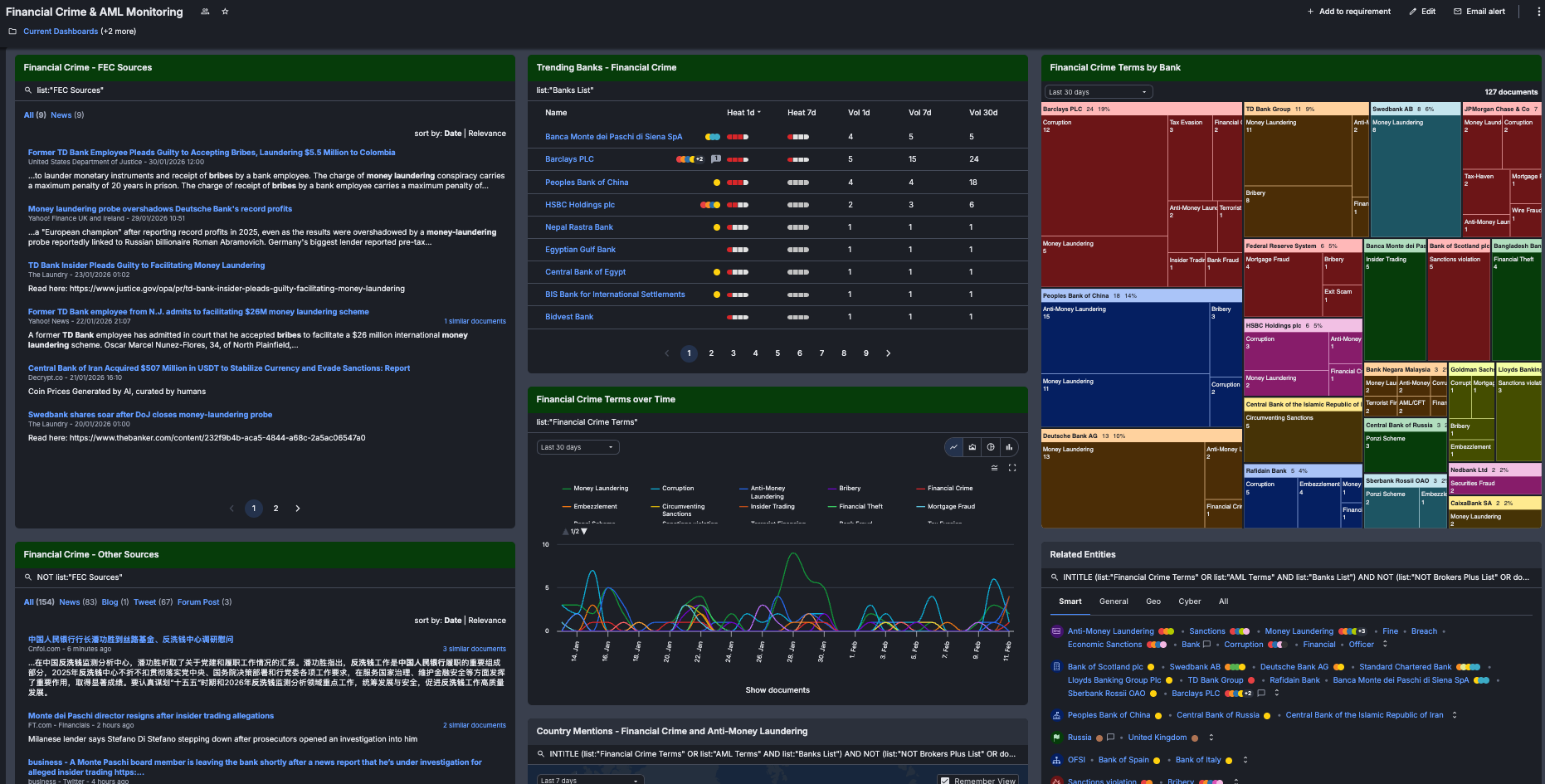
Task: Click the government bank icon beside Peoples Bank of China
Action: pos(1056,715)
